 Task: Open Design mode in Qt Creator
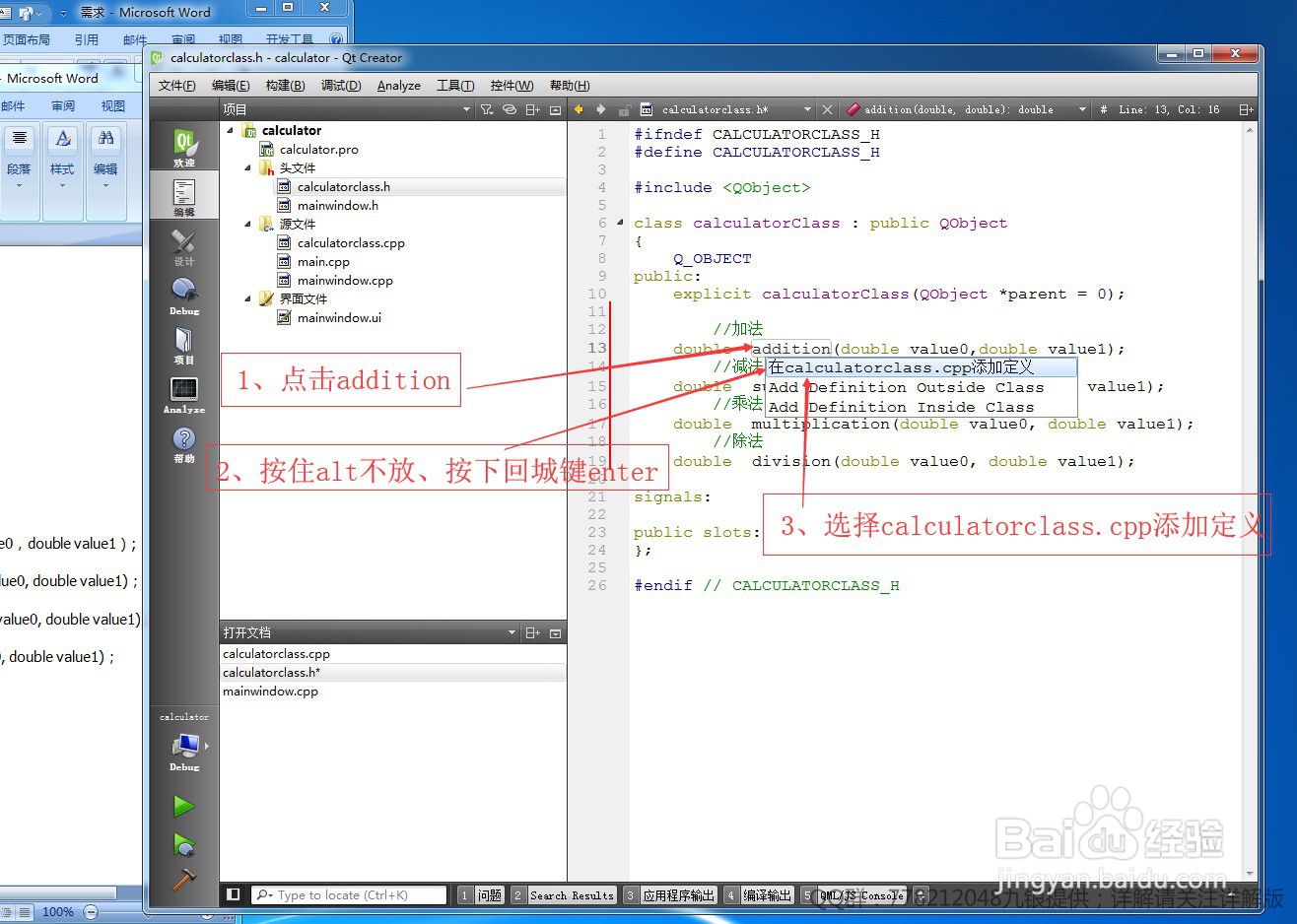click(x=183, y=246)
